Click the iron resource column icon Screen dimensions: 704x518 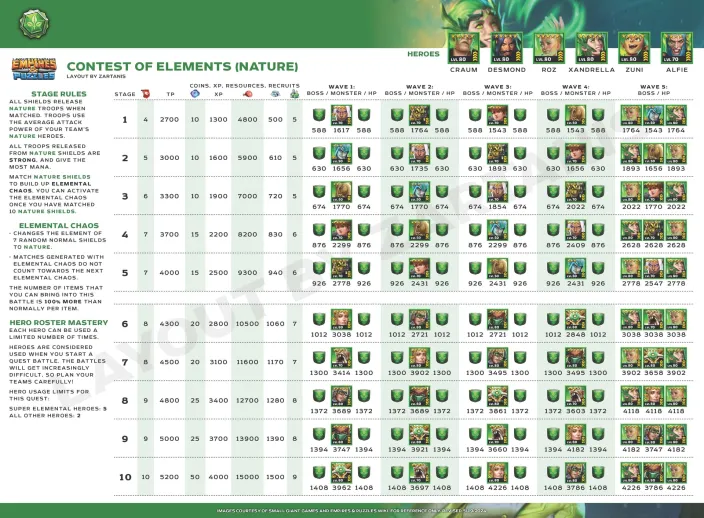coord(277,93)
